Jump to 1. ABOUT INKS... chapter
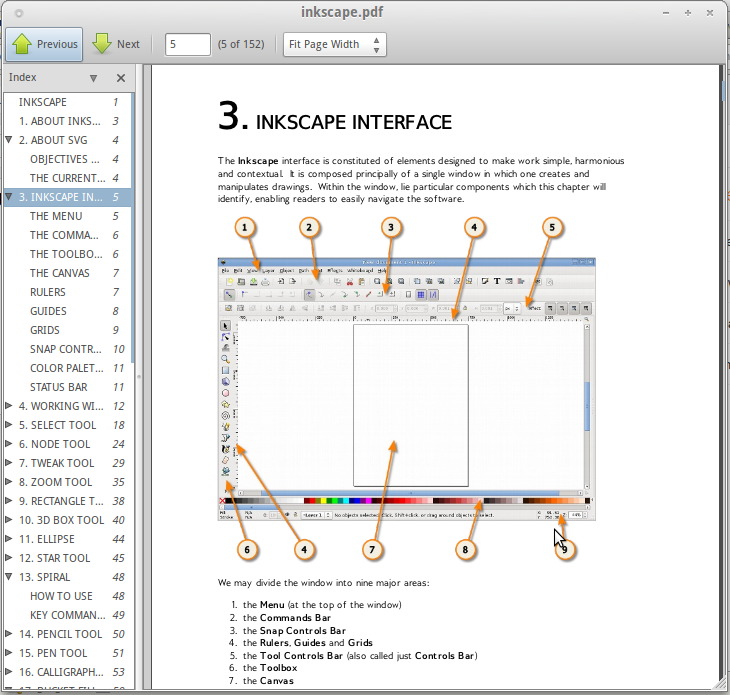This screenshot has height=695, width=730. click(68, 121)
